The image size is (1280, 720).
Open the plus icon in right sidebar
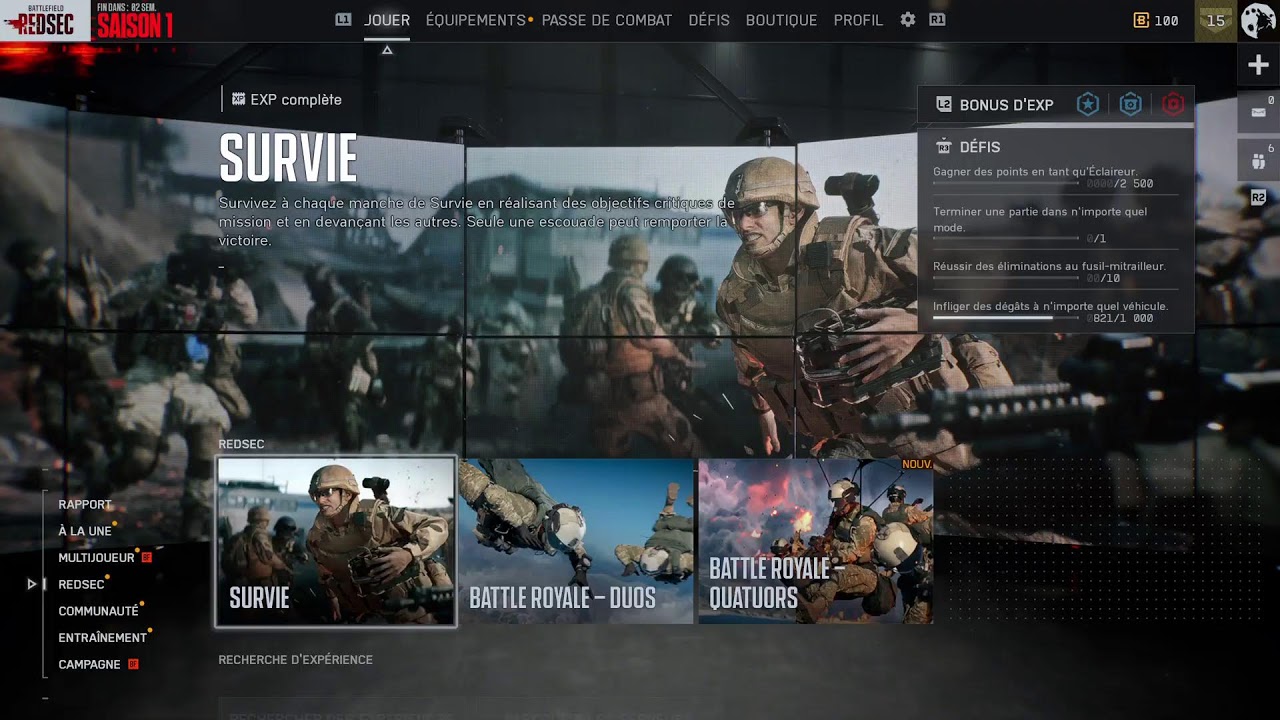pyautogui.click(x=1258, y=66)
